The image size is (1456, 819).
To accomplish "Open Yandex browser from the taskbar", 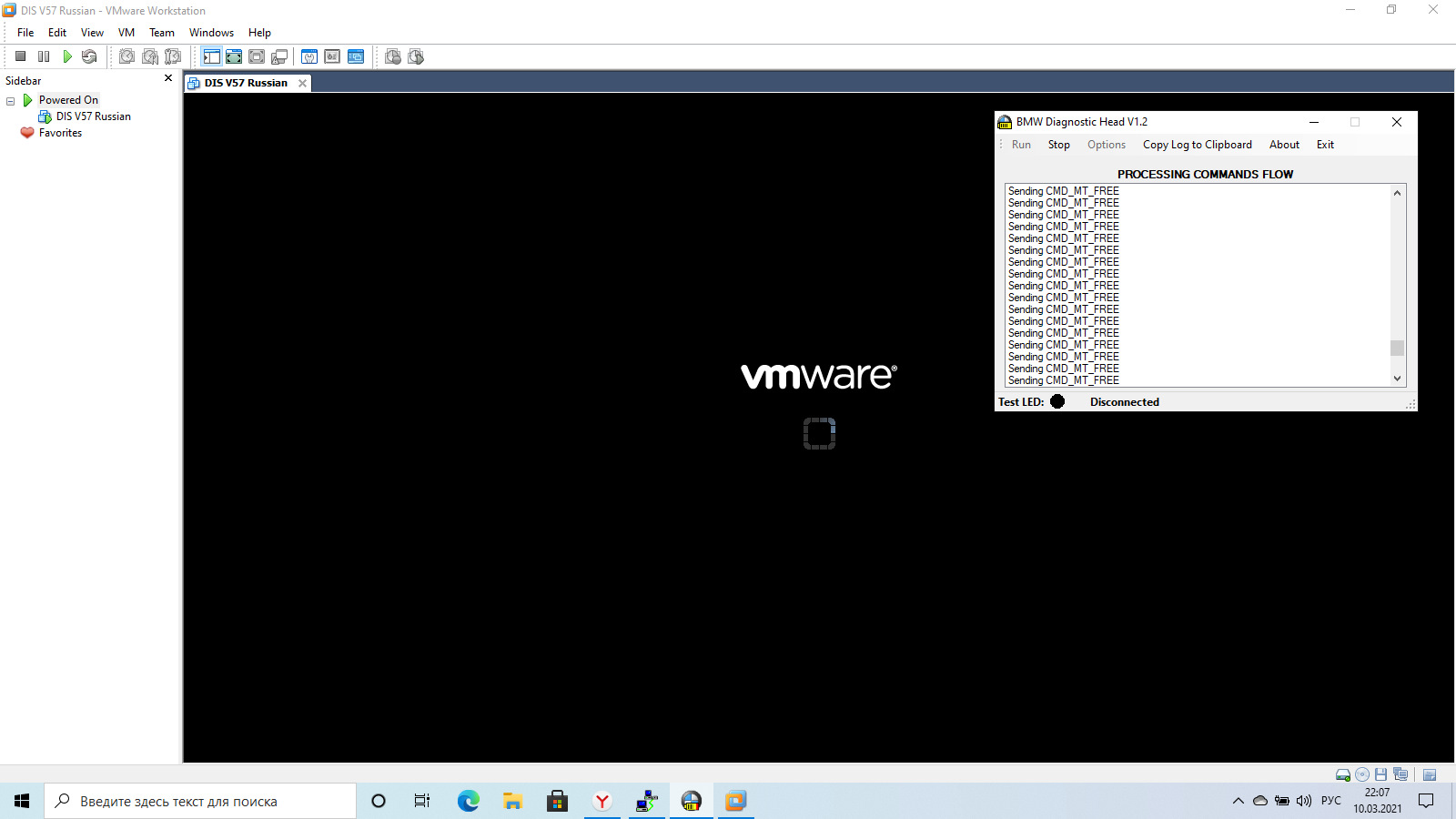I will click(x=602, y=801).
